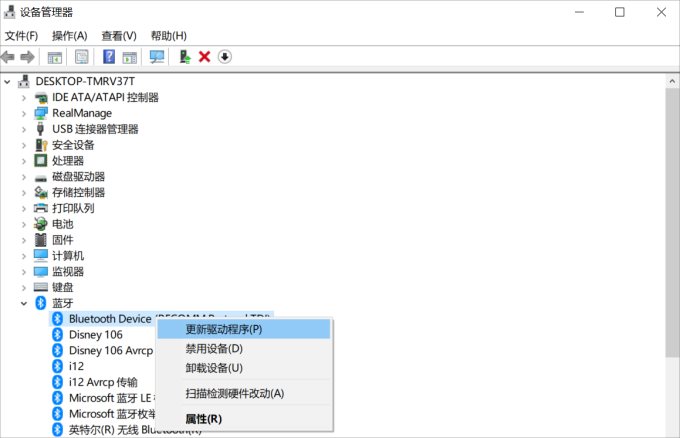Expand the 磁盘驱动器 node
The height and width of the screenshot is (438, 680).
click(24, 177)
